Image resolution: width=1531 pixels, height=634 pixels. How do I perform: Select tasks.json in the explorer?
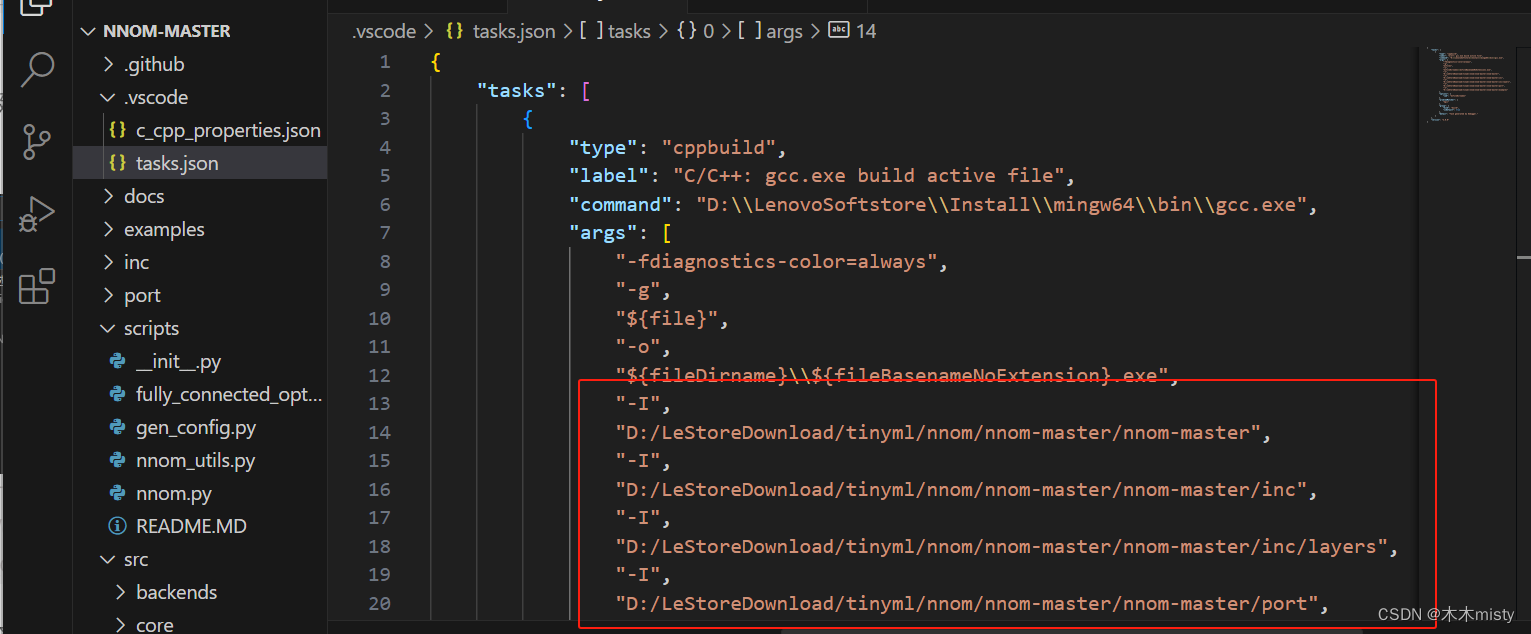(177, 163)
